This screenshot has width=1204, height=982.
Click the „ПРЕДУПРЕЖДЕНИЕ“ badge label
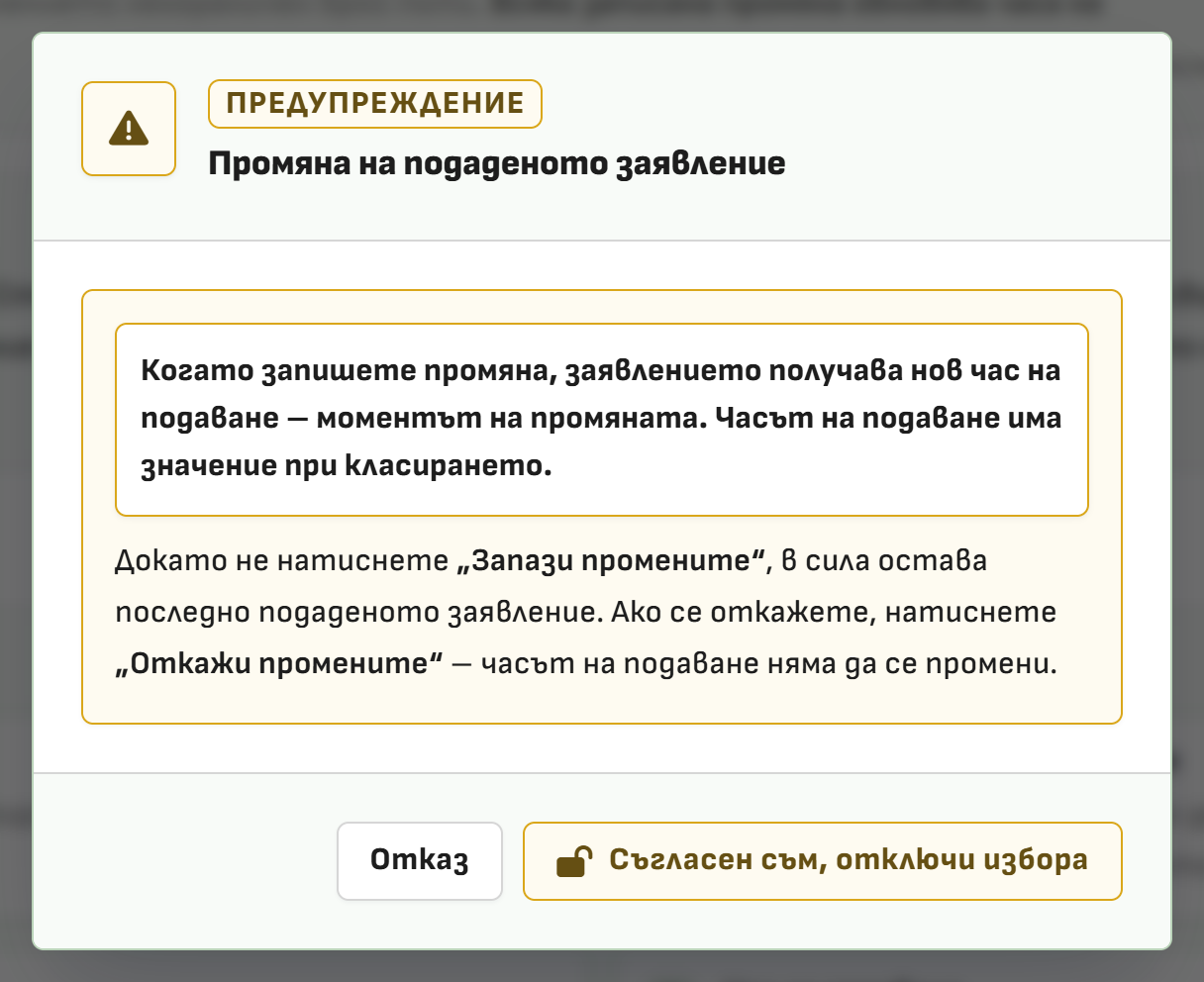375,104
